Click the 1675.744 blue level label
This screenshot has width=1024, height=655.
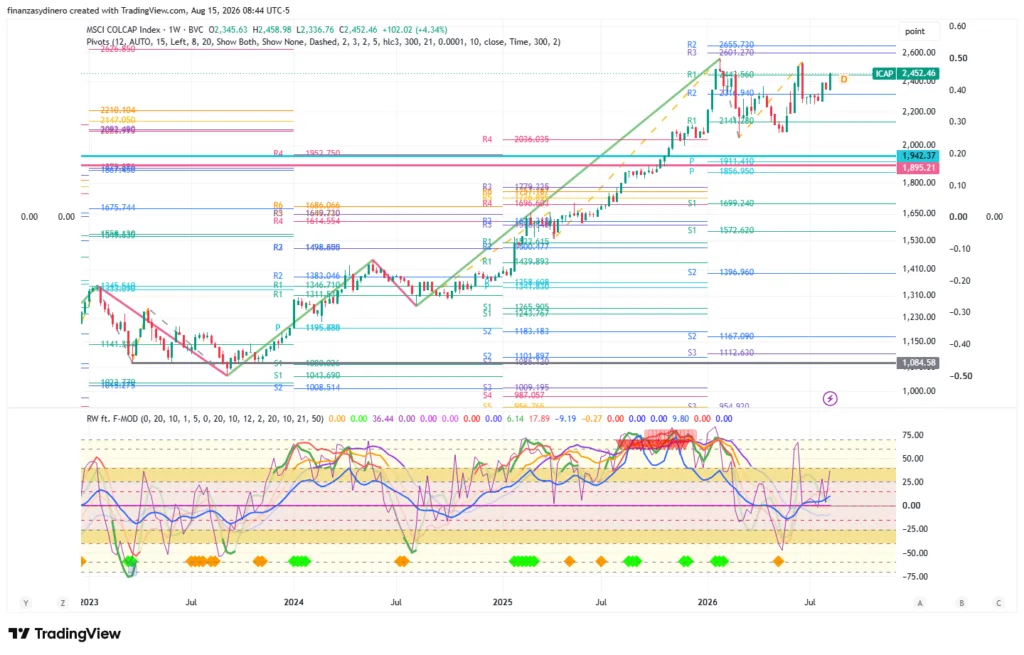point(118,208)
